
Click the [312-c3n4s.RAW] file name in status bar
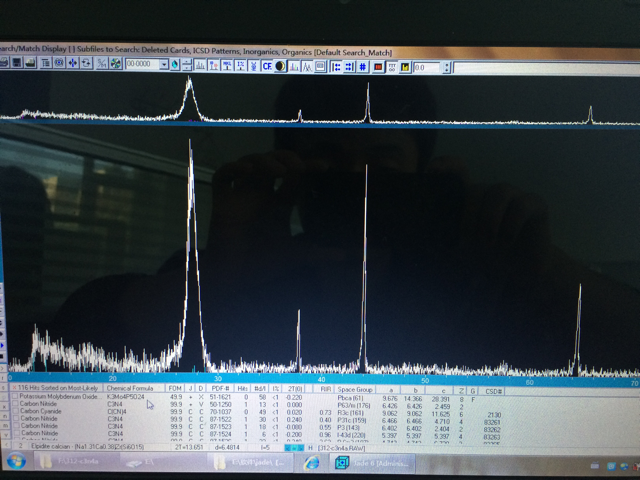[341, 448]
